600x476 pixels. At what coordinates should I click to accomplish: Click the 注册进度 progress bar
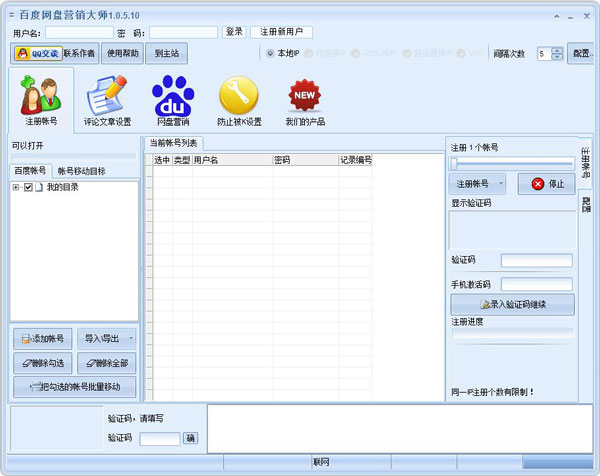513,333
